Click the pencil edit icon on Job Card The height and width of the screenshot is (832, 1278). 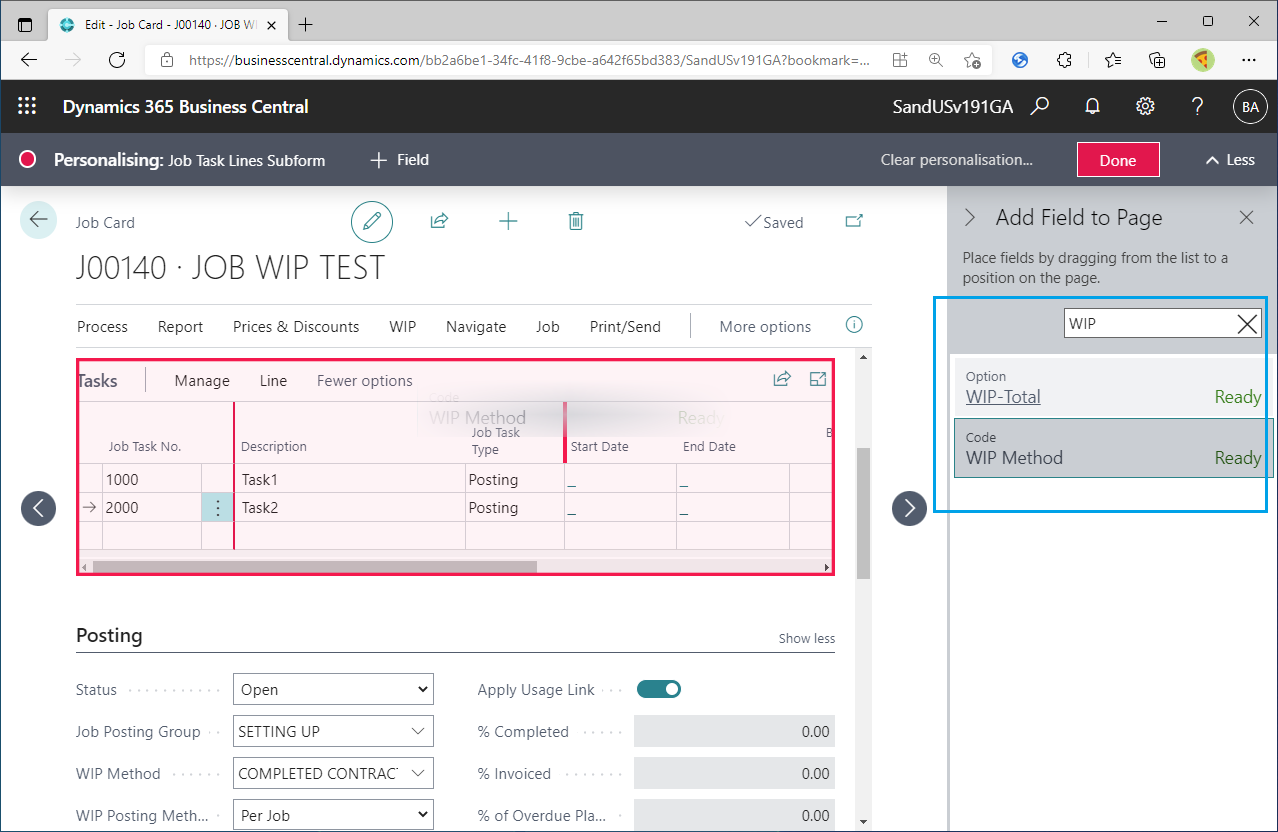coord(372,222)
